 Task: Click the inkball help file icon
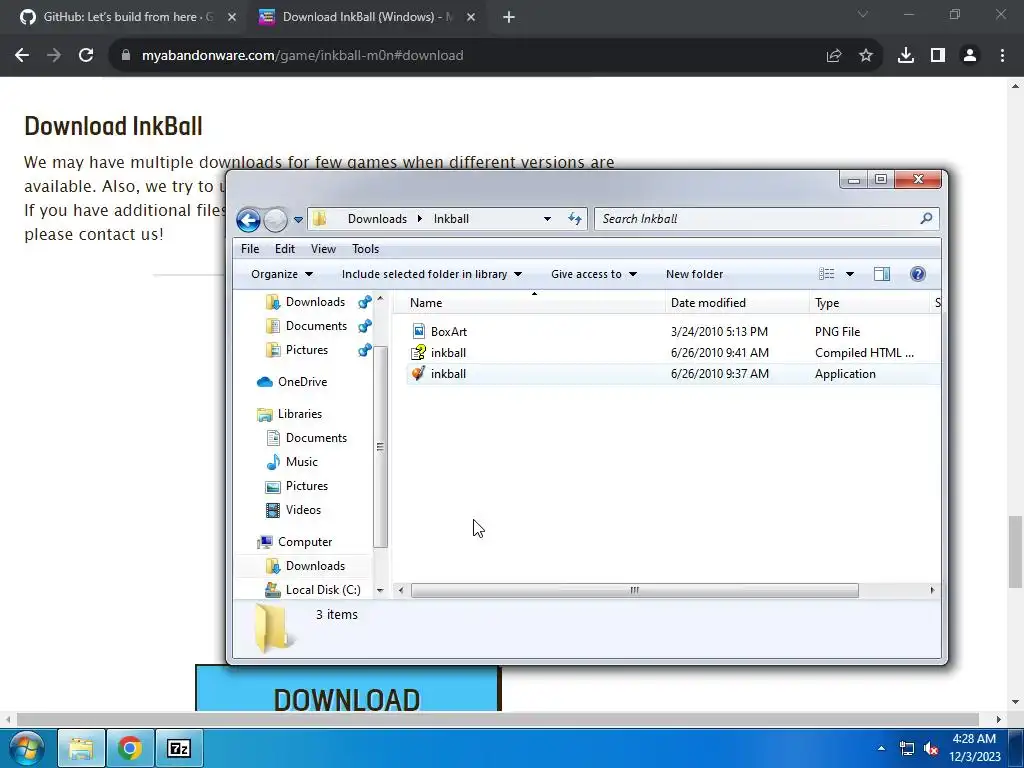click(x=418, y=353)
